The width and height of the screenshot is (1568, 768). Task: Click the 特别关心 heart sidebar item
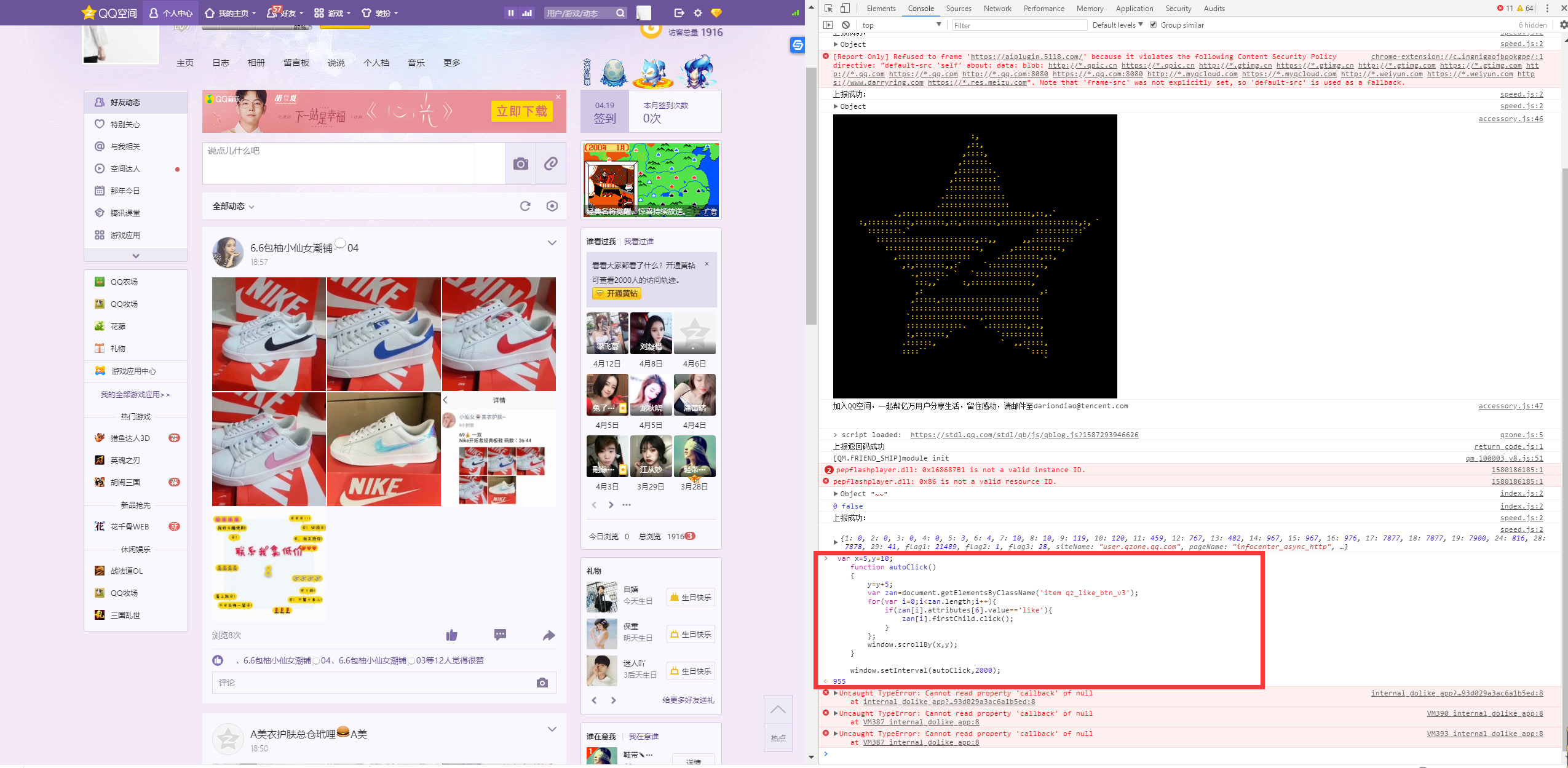pos(136,124)
